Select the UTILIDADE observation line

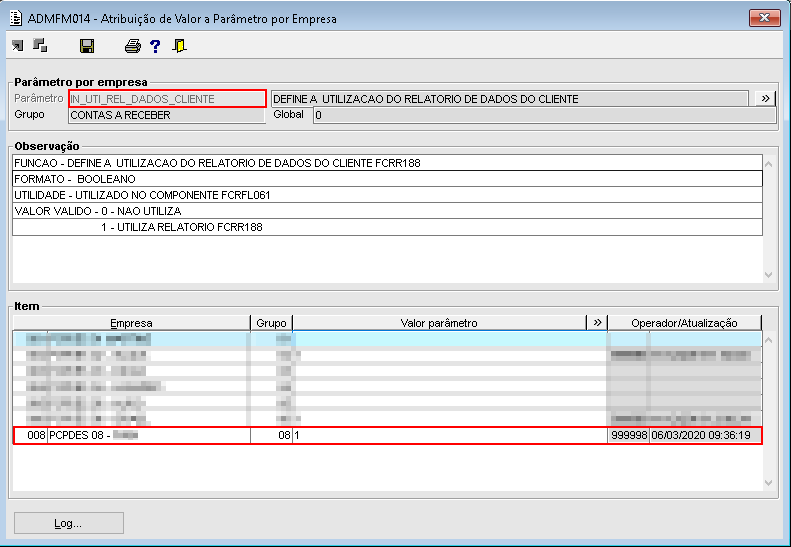(387, 195)
